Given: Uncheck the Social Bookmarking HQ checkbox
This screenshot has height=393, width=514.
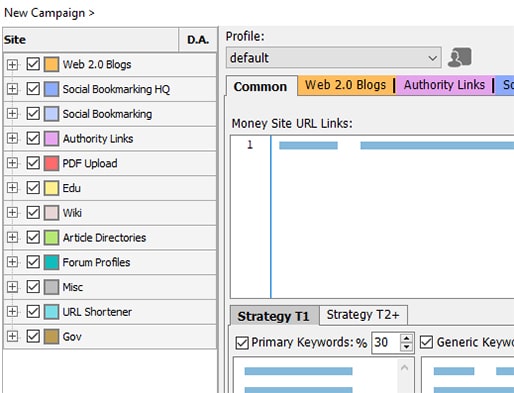Looking at the screenshot, I should (33, 89).
